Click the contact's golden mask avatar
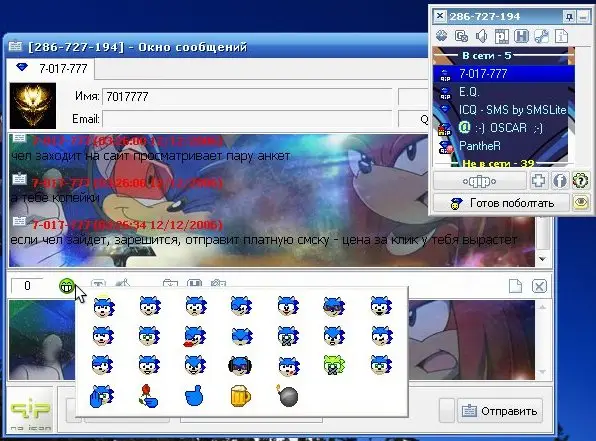This screenshot has height=441, width=596. (x=33, y=106)
